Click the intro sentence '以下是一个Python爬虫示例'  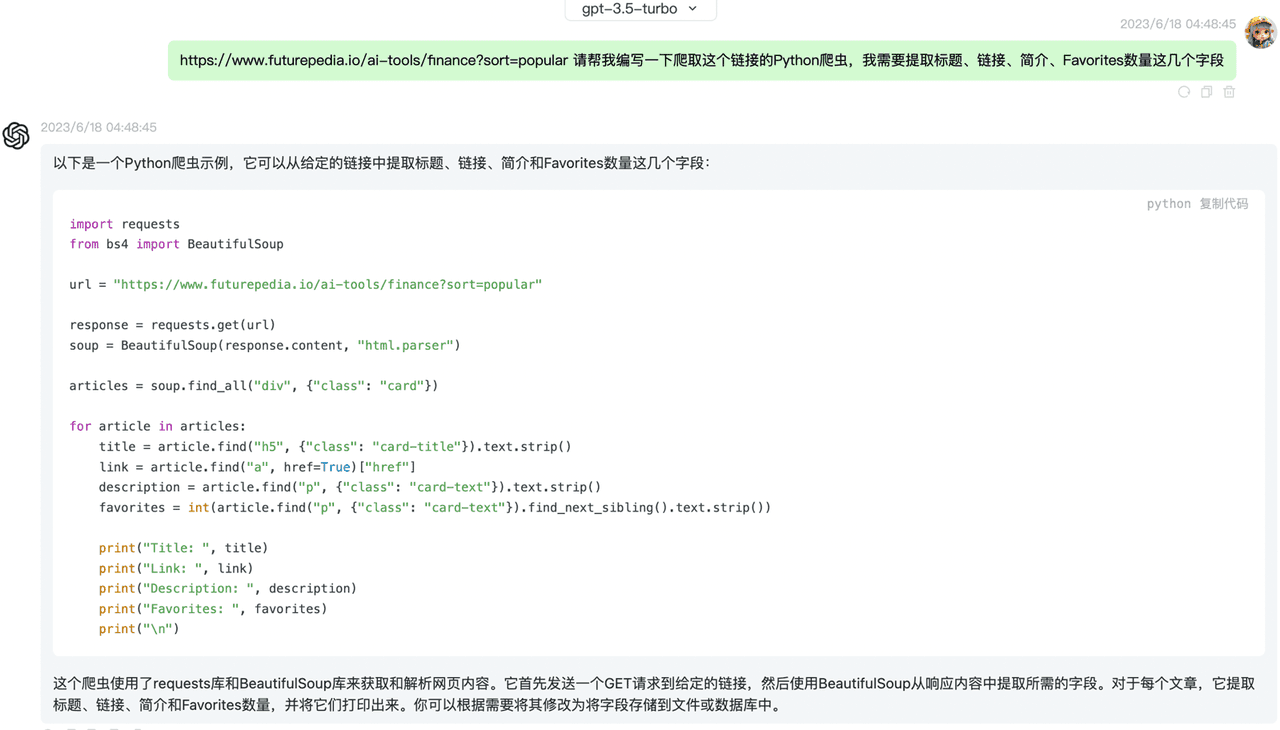coord(381,163)
